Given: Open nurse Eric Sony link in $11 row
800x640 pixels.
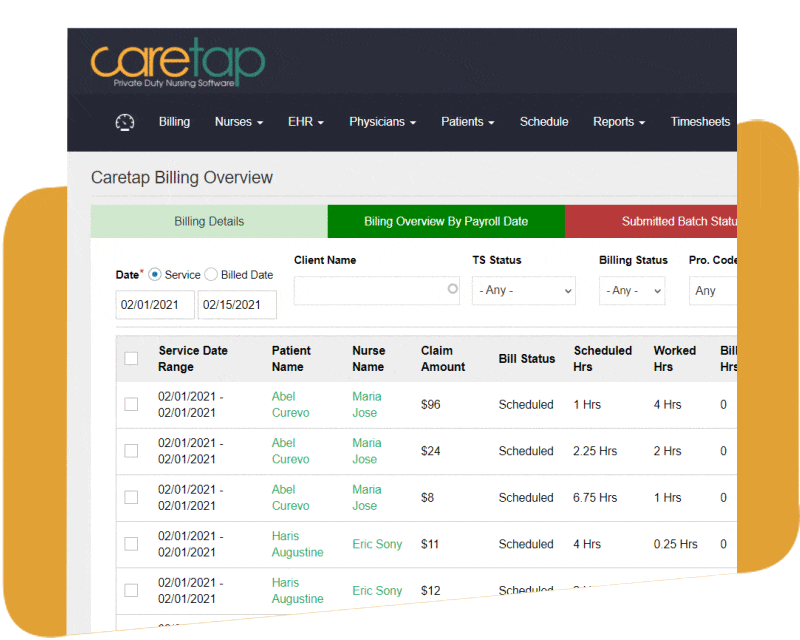Looking at the screenshot, I should pos(377,544).
